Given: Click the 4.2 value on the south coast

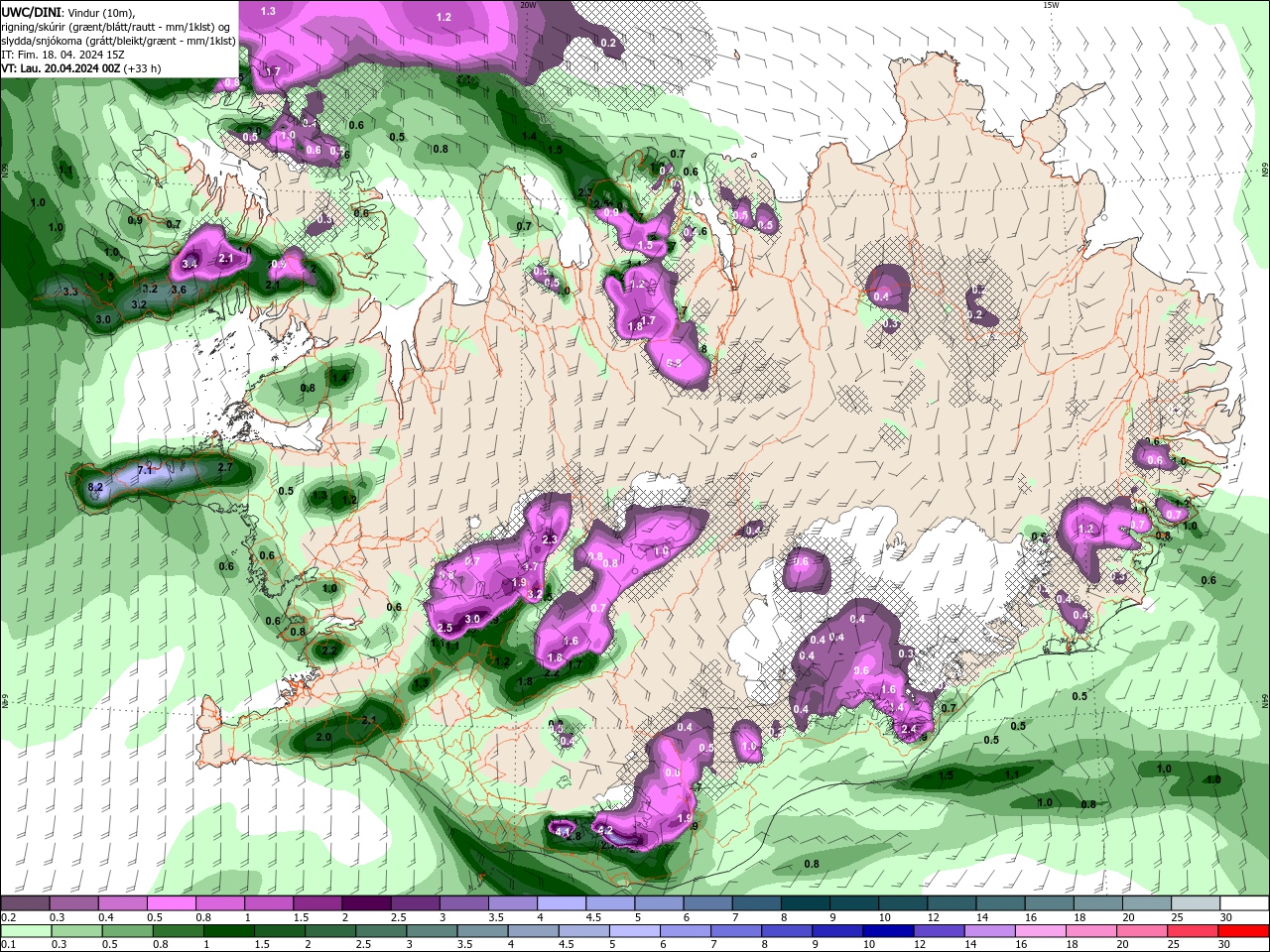Looking at the screenshot, I should pyautogui.click(x=605, y=831).
